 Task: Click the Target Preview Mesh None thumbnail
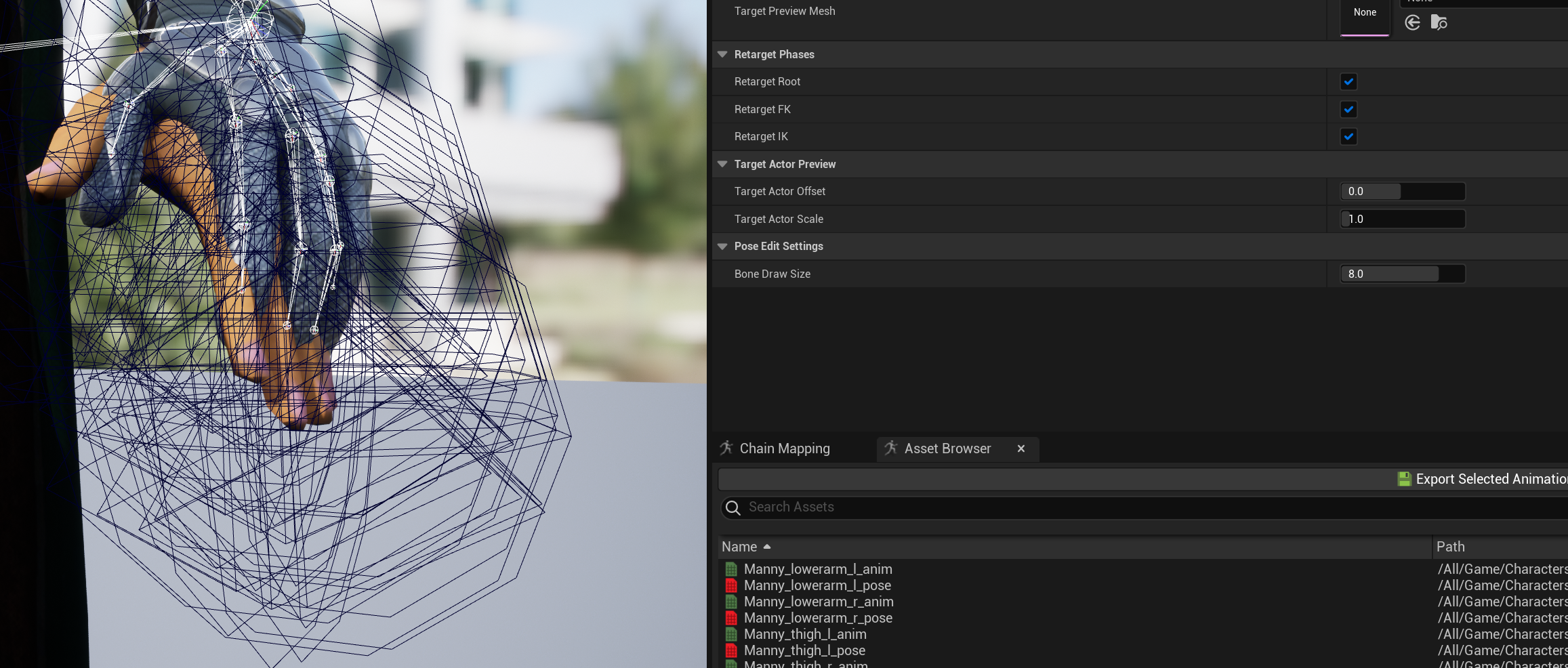1365,16
